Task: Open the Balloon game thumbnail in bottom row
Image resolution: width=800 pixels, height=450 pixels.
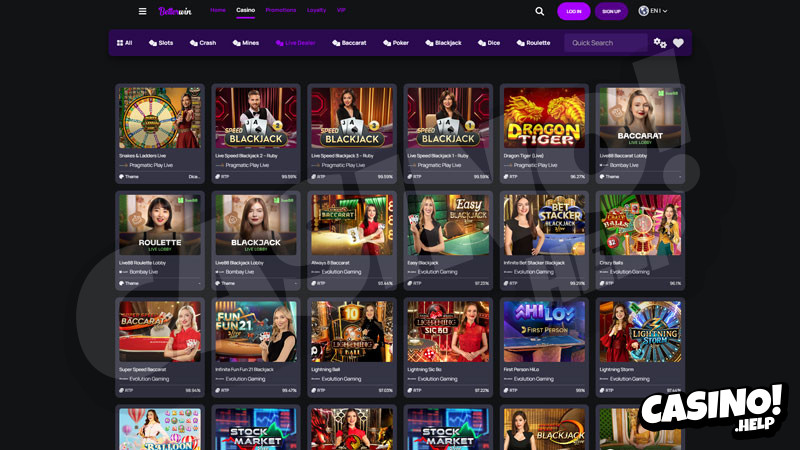Action: coord(160,429)
